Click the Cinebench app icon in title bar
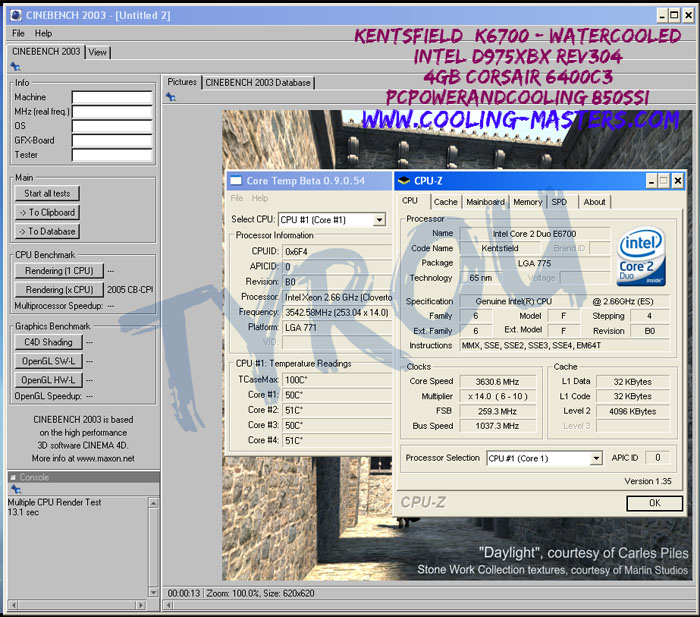Image resolution: width=700 pixels, height=617 pixels. (16, 15)
